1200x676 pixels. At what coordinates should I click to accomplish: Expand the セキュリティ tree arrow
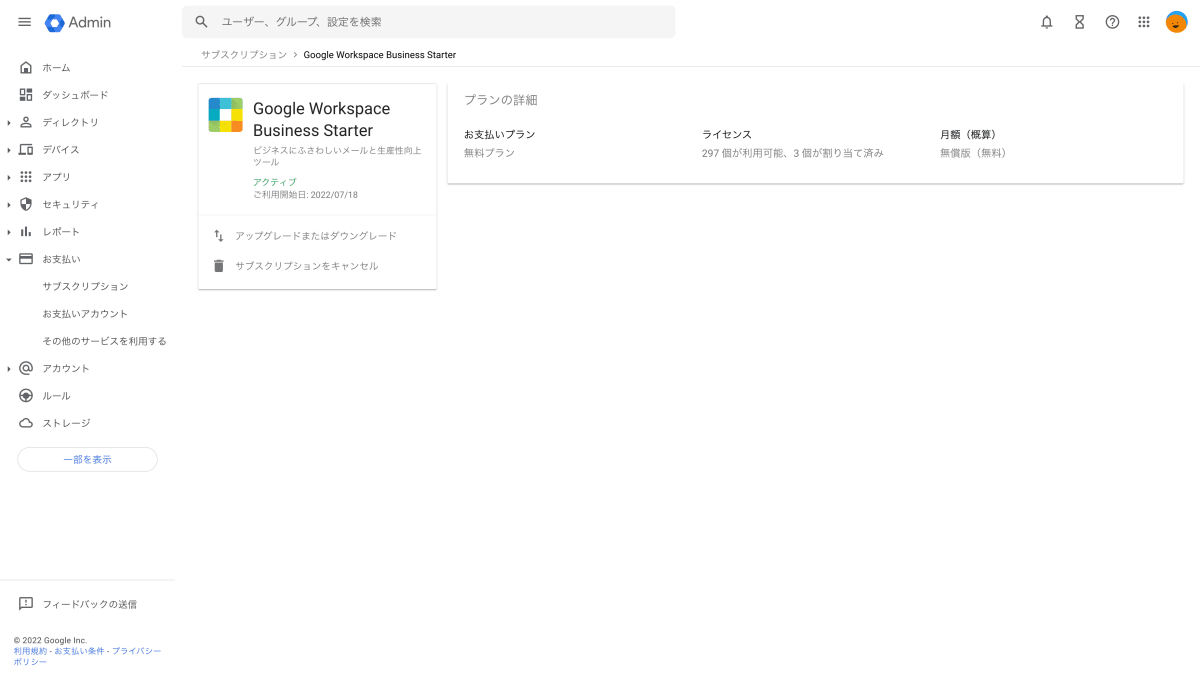pyautogui.click(x=9, y=205)
